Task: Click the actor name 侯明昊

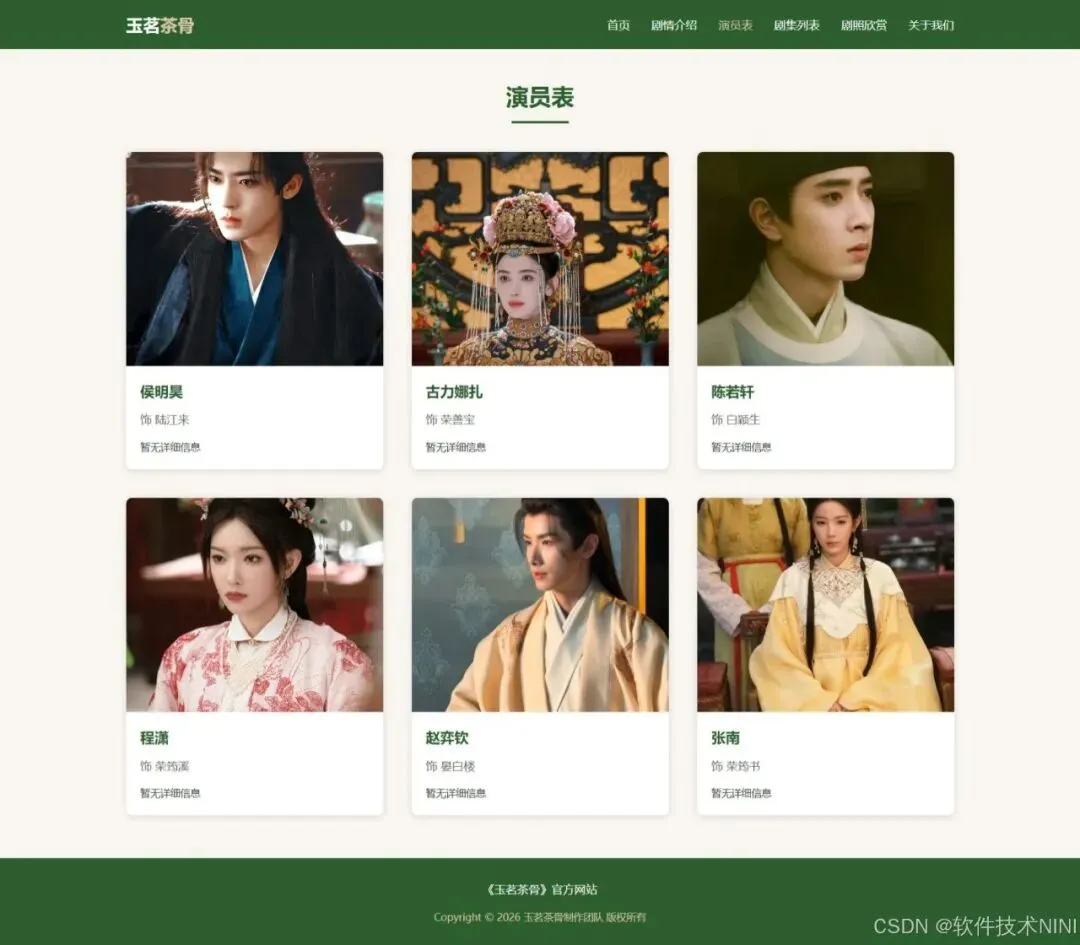Action: coord(161,392)
